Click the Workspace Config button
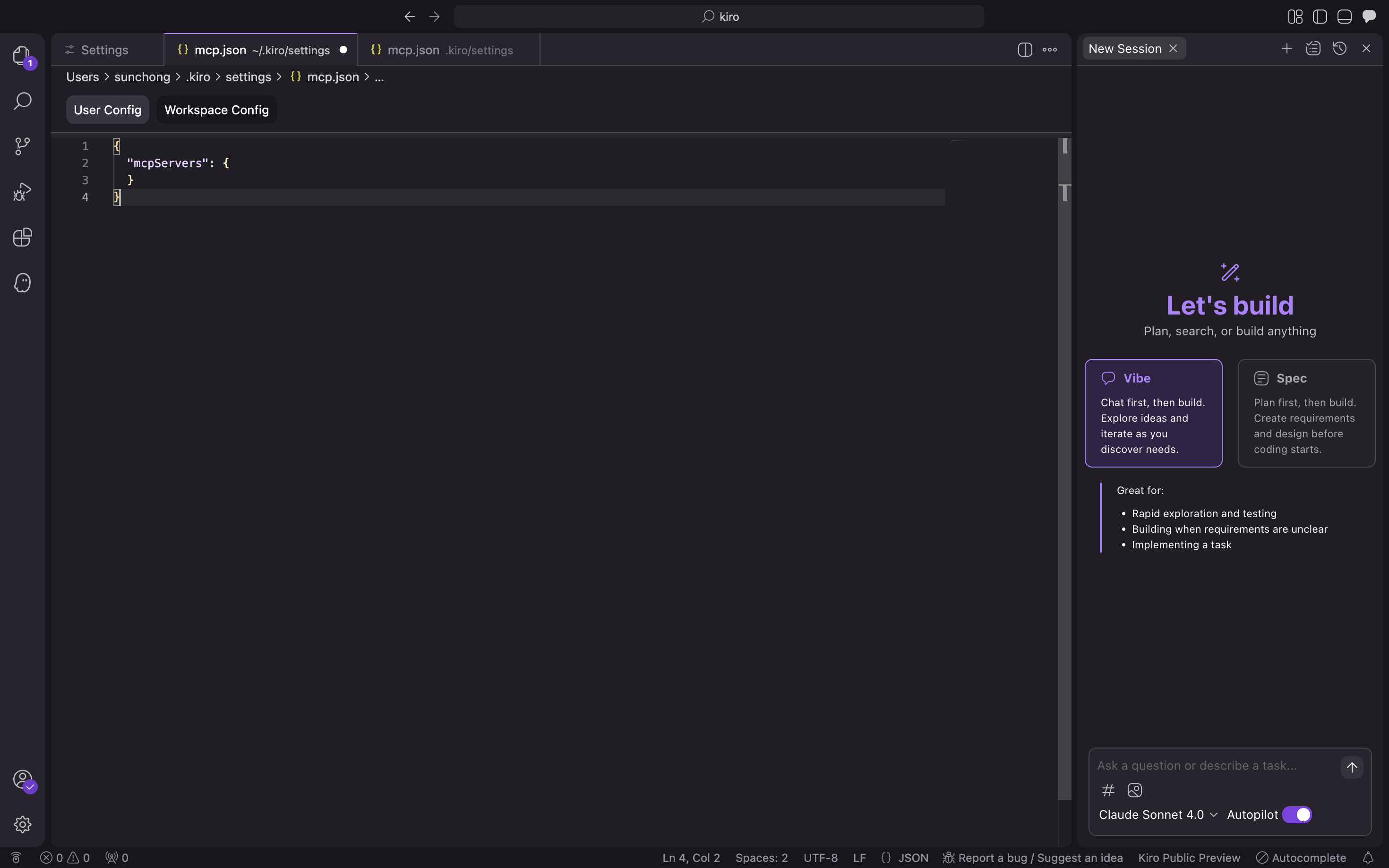 coord(216,110)
